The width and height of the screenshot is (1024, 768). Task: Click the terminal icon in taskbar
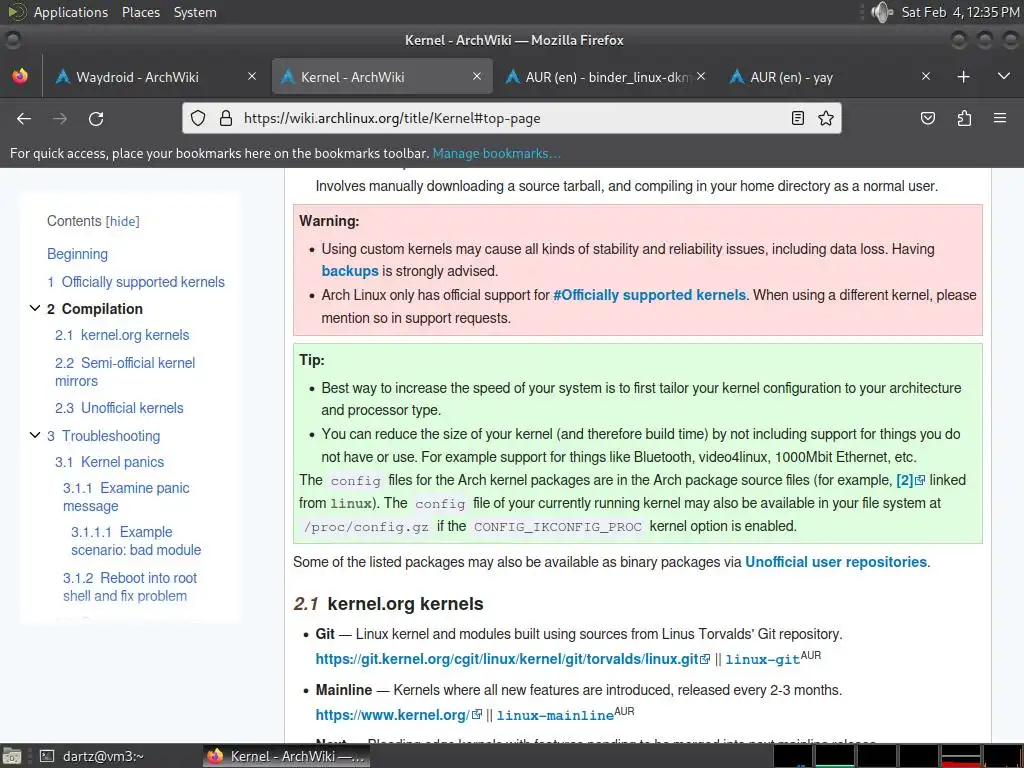coord(46,756)
